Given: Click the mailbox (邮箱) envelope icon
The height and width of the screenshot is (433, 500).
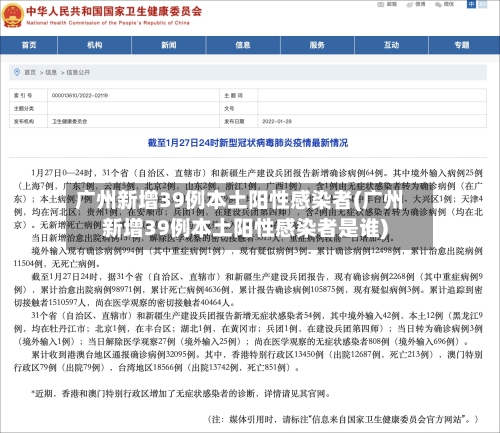Looking at the screenshot, I should click(380, 4).
